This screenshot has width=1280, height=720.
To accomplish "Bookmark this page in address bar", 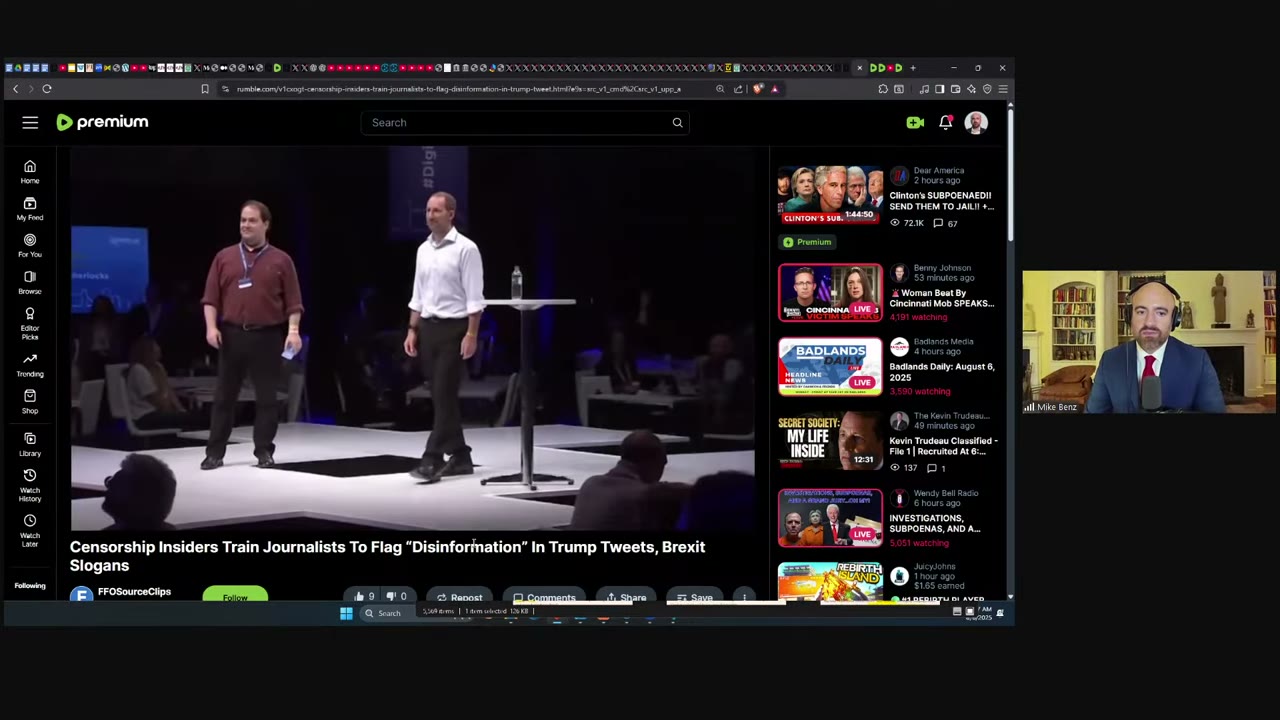I will tap(205, 89).
